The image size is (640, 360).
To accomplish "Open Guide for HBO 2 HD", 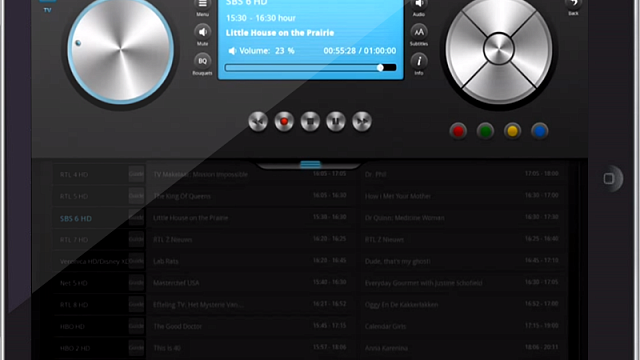I will click(136, 347).
